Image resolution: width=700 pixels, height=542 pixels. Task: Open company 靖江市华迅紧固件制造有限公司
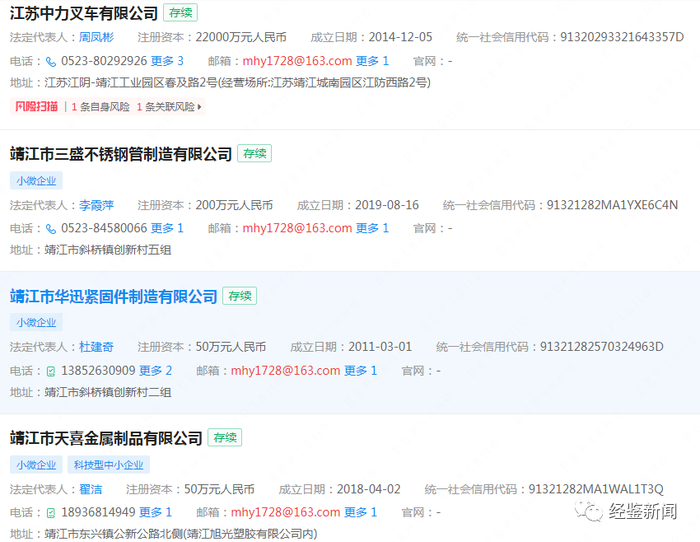click(113, 296)
